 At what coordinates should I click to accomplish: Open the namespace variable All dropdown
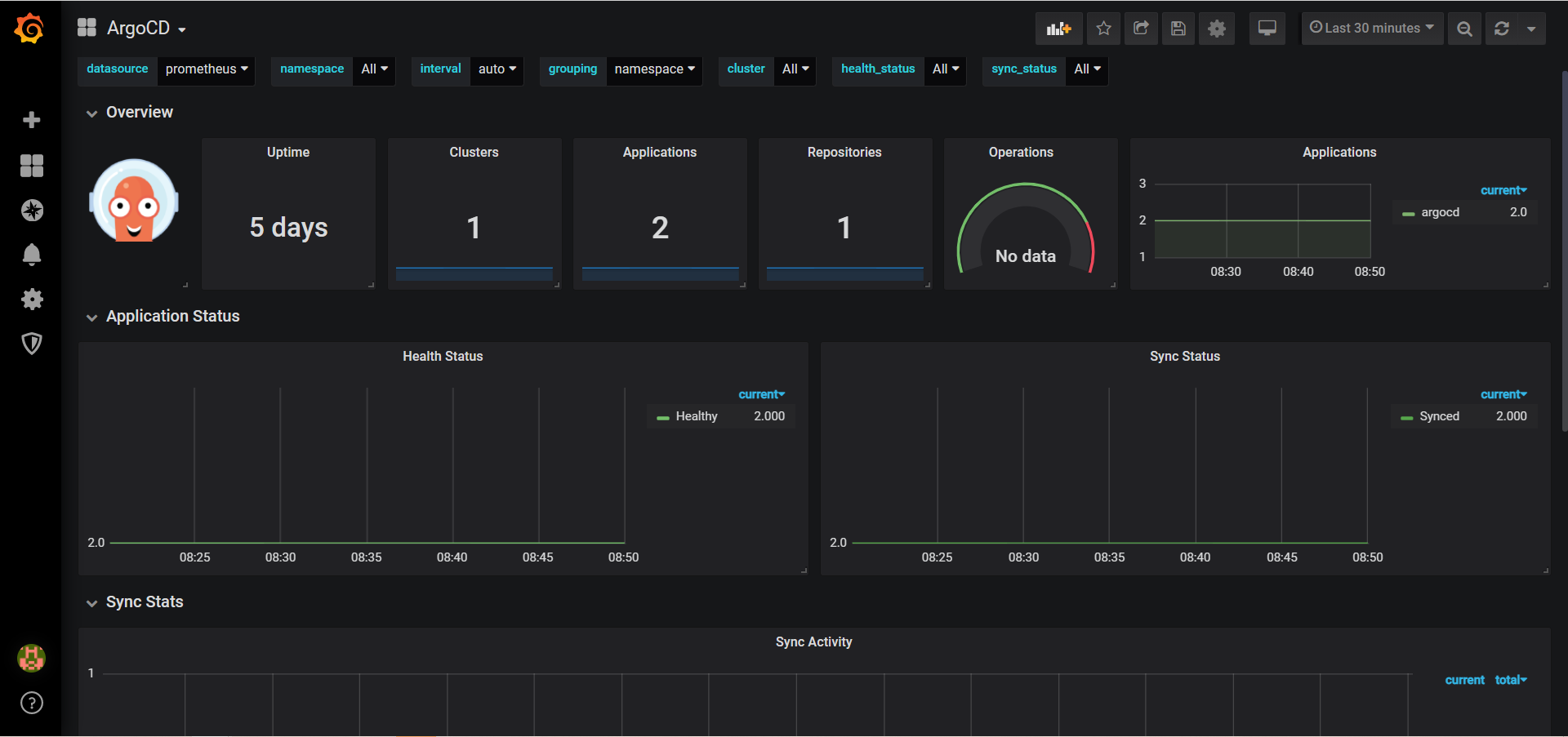point(375,69)
